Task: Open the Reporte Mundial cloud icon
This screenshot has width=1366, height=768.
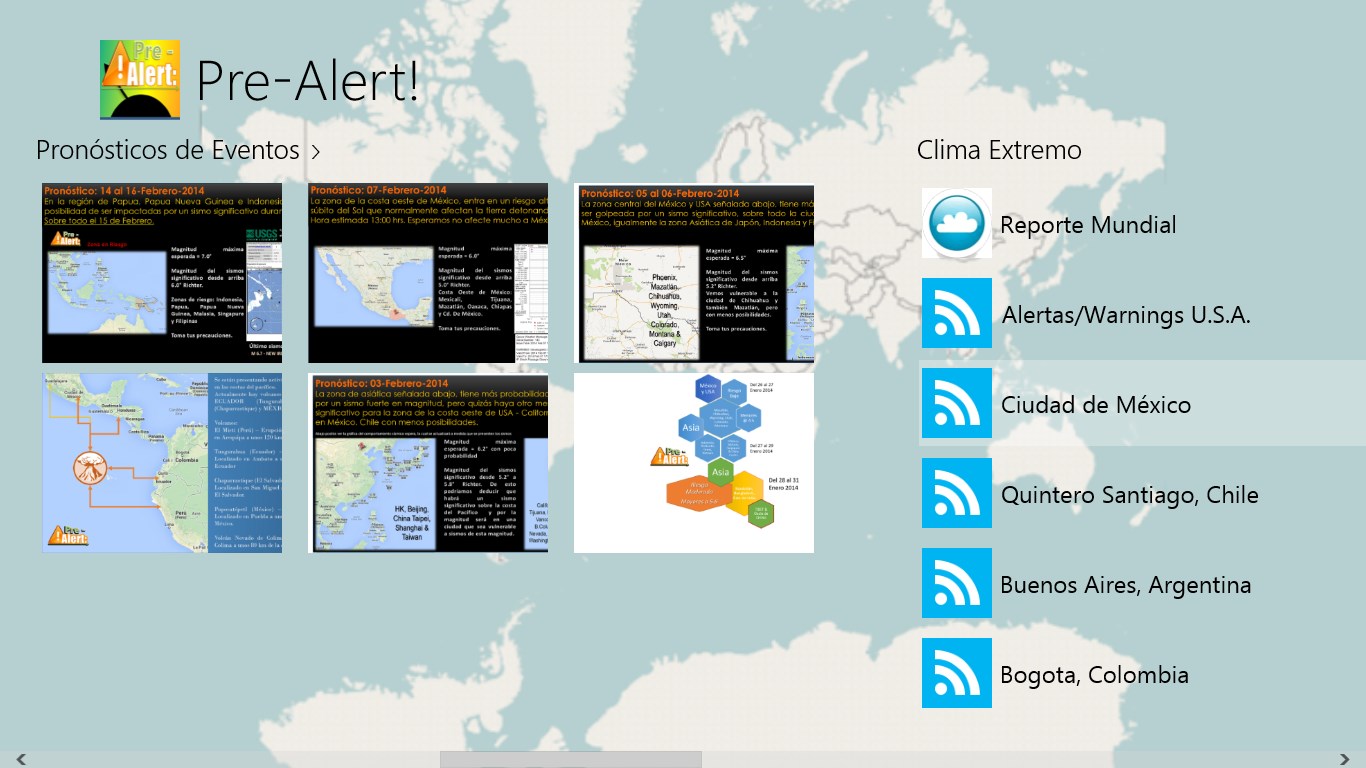Action: pyautogui.click(x=957, y=223)
